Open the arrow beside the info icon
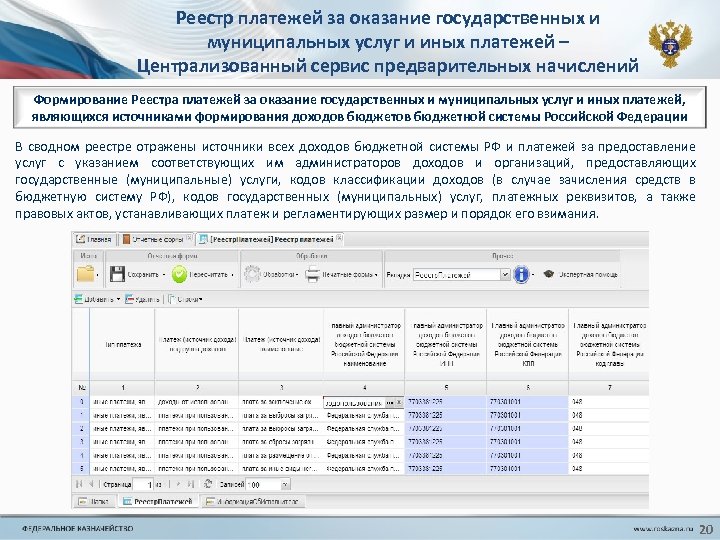The width and height of the screenshot is (720, 540). tap(533, 275)
